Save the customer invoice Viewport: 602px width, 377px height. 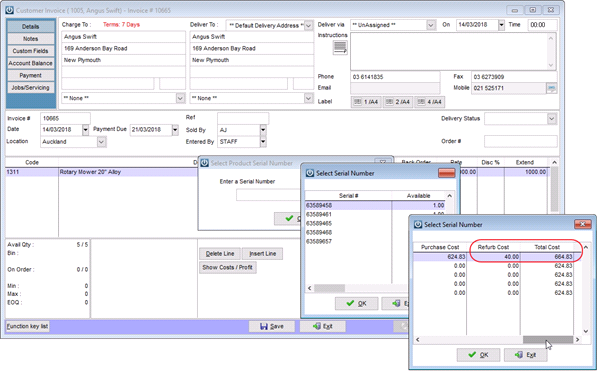[272, 326]
